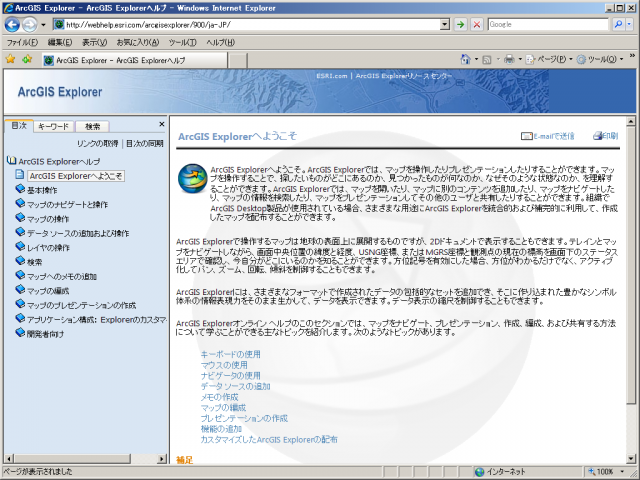Image resolution: width=640 pixels, height=480 pixels.
Task: Expand the 開発者向け topic
Action: point(20,332)
